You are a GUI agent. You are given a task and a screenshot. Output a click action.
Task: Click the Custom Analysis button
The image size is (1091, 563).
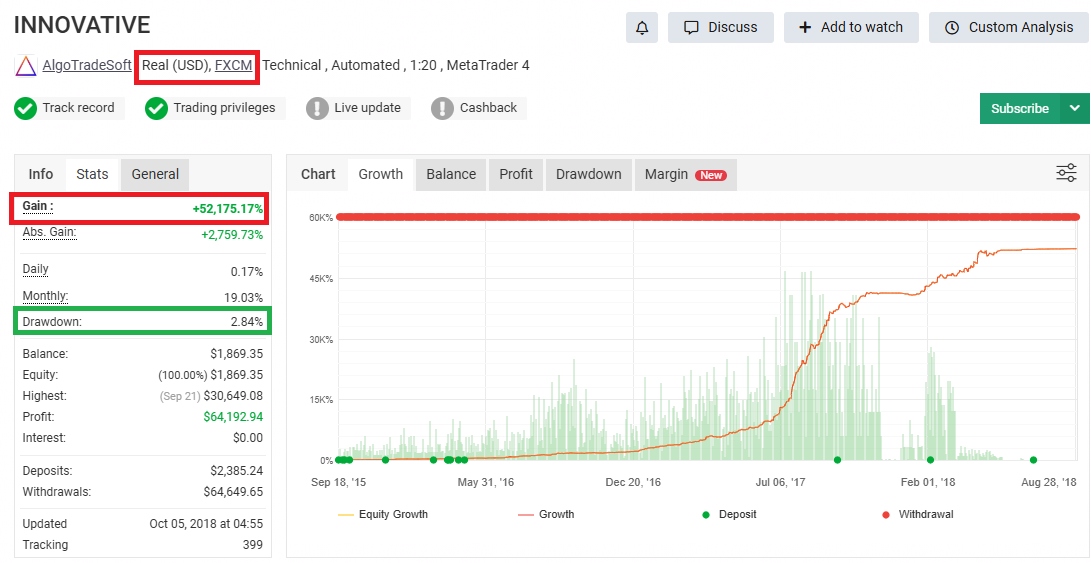click(1008, 28)
